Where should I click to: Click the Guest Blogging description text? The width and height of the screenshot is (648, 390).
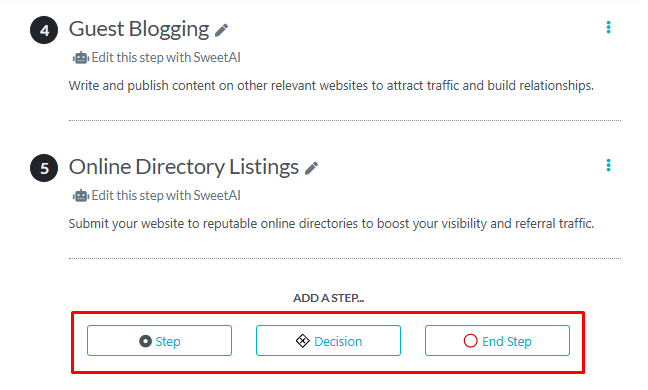pos(331,86)
